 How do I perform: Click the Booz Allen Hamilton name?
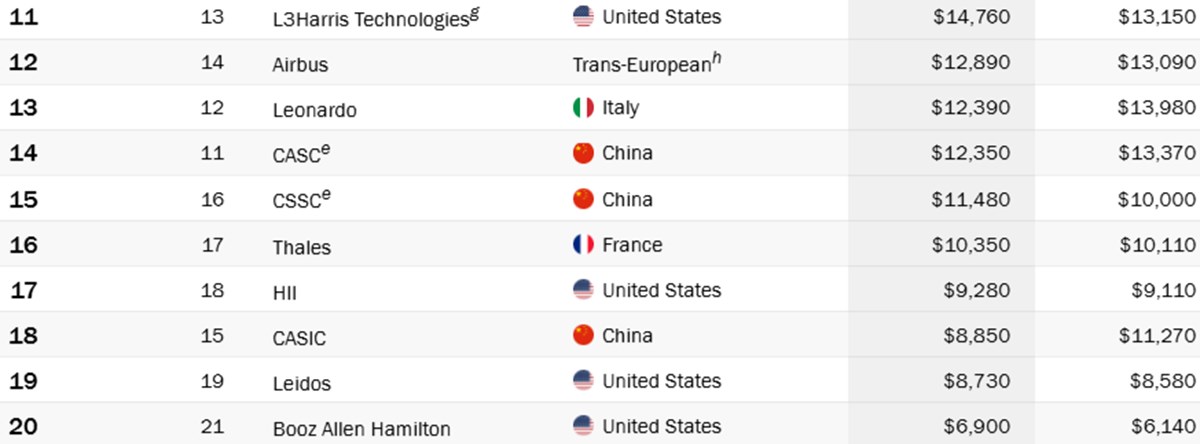tap(362, 429)
